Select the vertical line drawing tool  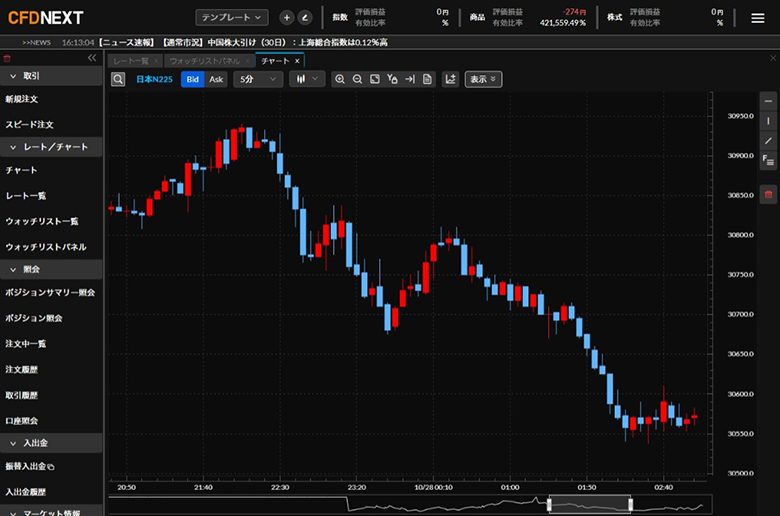click(x=768, y=121)
